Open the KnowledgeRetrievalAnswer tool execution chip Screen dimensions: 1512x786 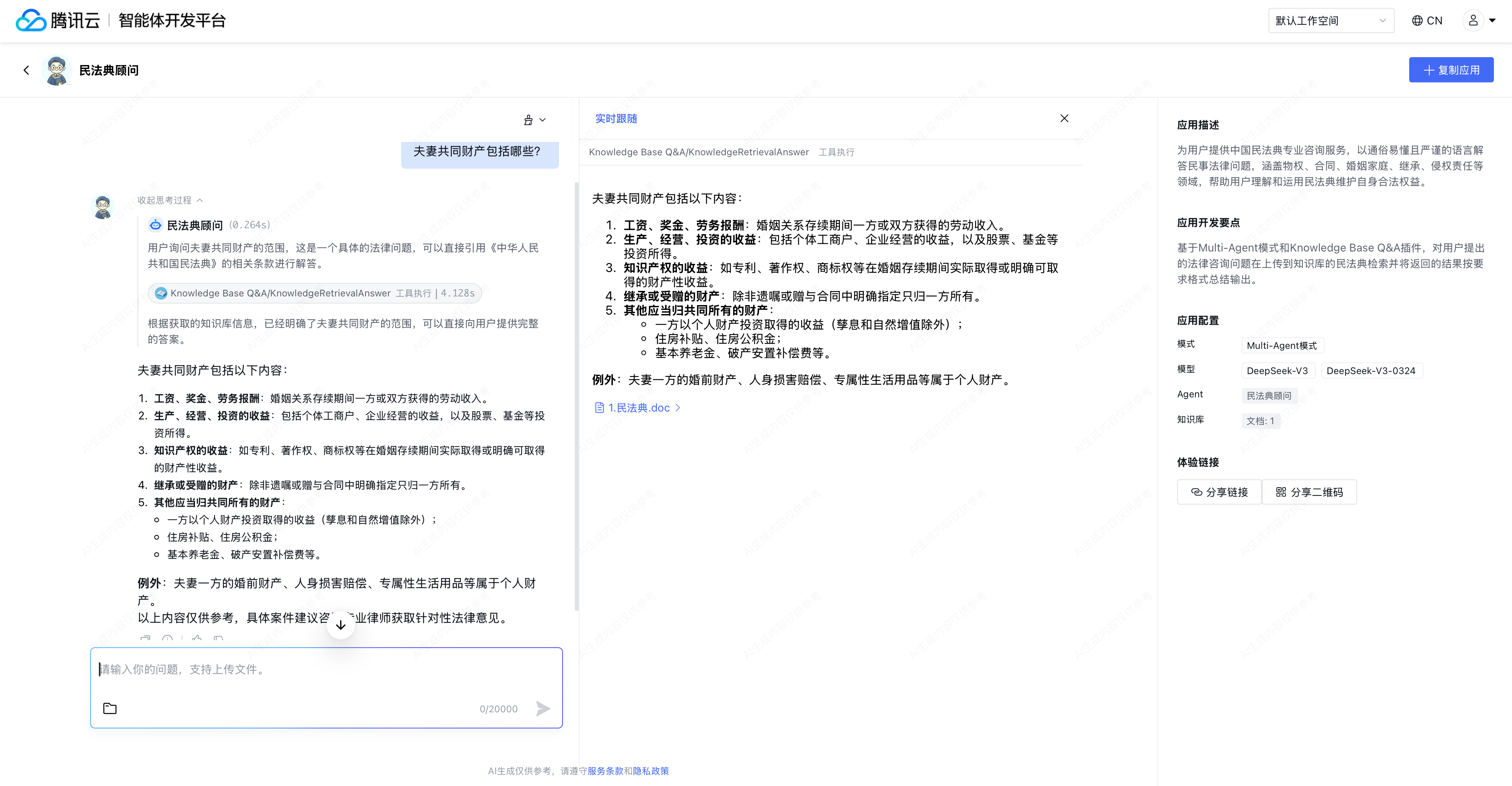(x=315, y=293)
